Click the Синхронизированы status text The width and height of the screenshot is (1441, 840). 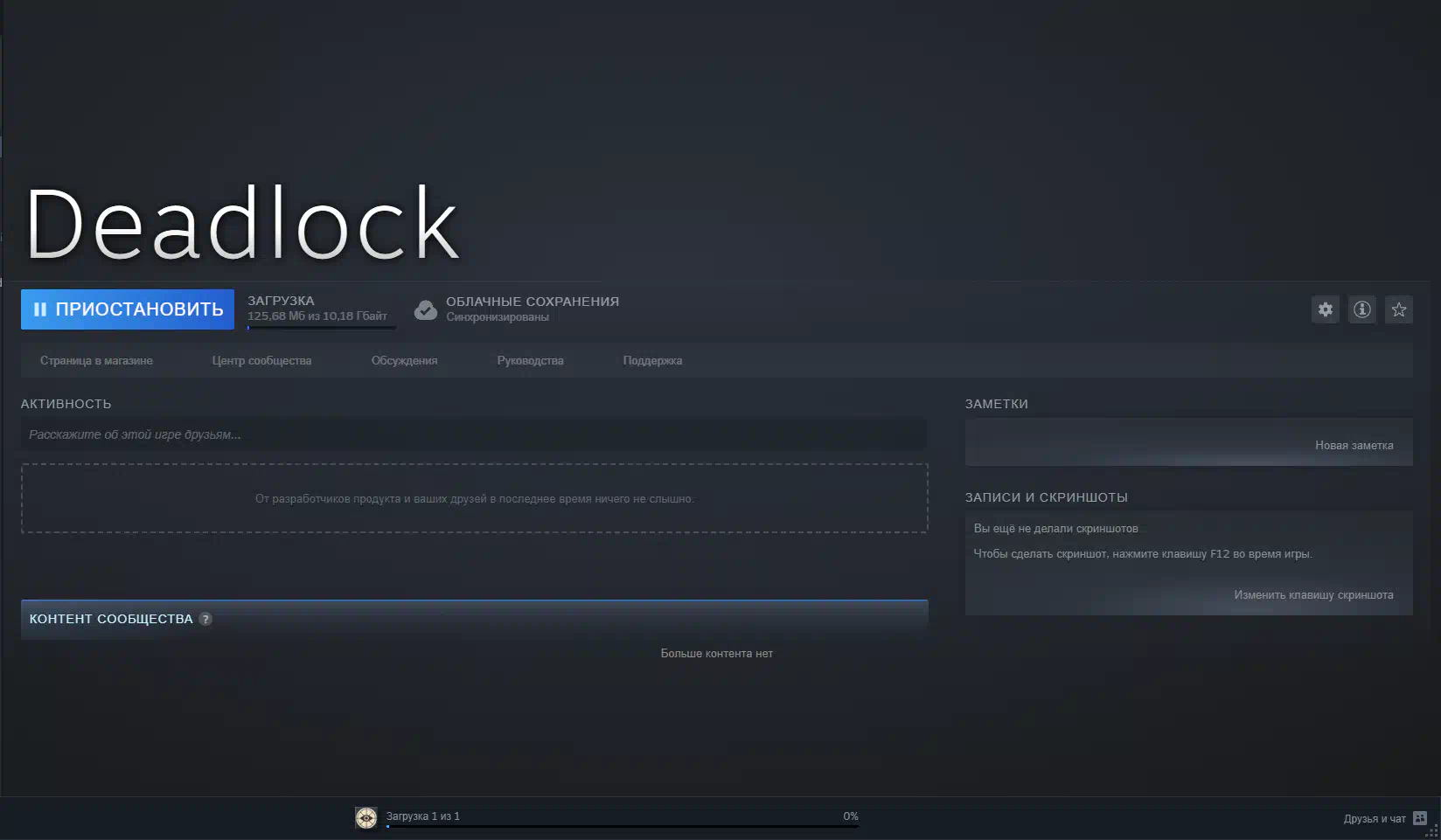(498, 317)
